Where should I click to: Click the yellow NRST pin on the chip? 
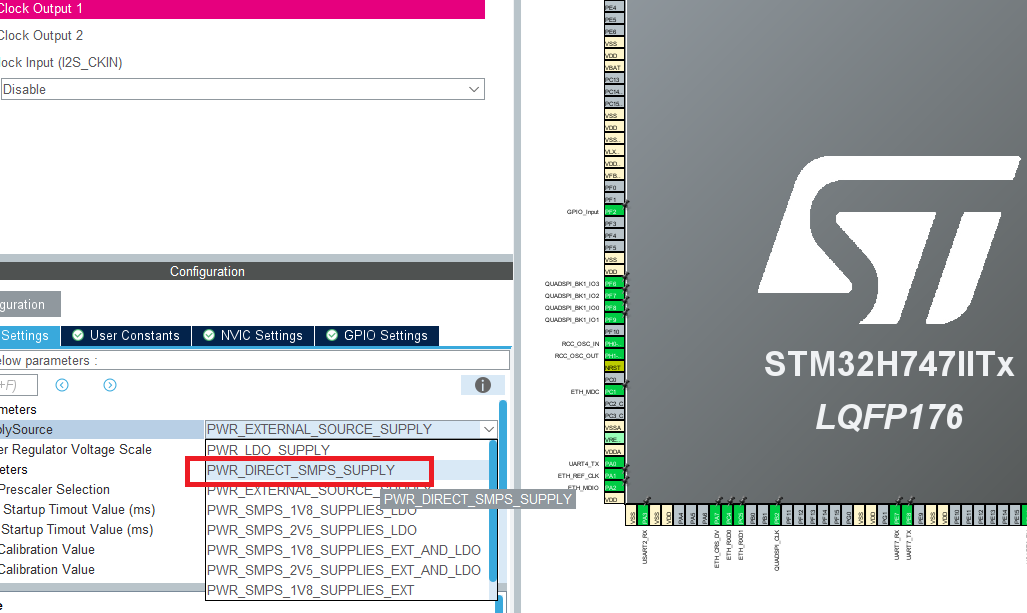613,365
